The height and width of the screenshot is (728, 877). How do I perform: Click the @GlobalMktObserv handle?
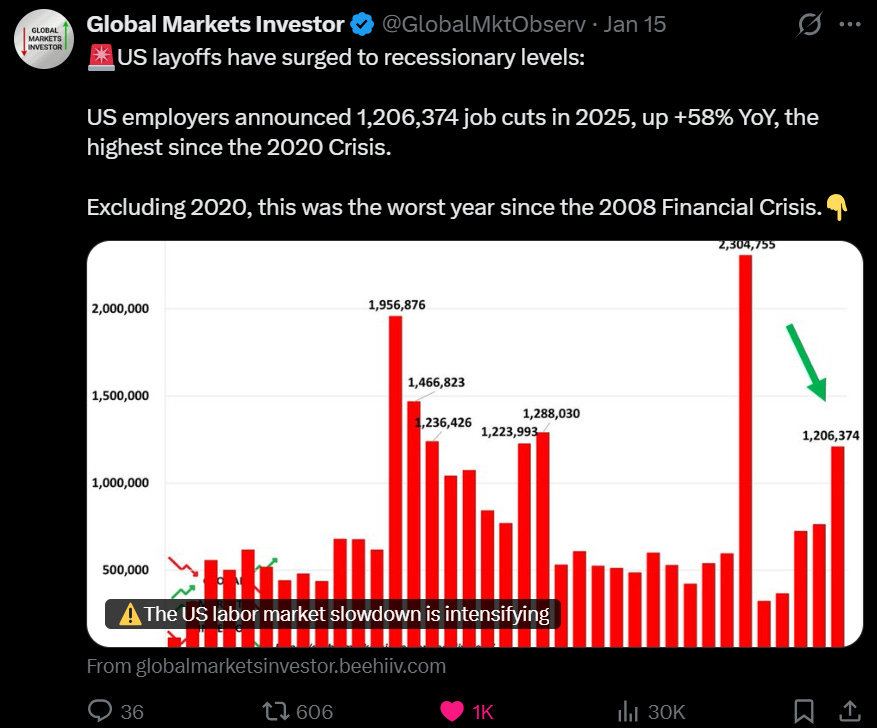point(484,25)
